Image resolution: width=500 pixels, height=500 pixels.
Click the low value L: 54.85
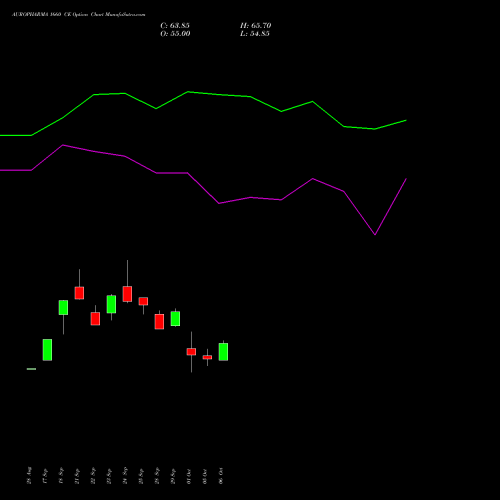point(255,34)
